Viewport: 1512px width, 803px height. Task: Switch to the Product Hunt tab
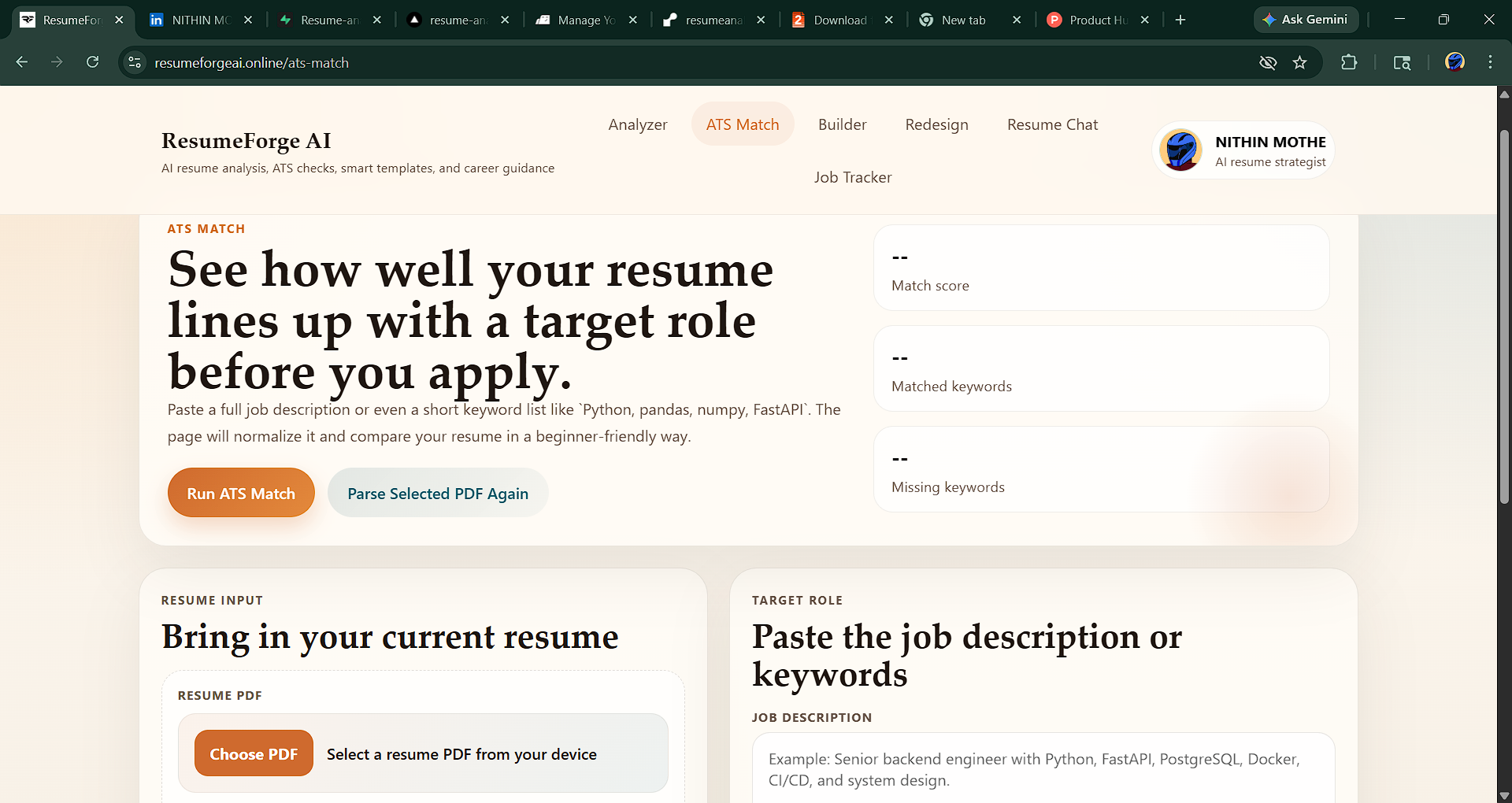[1097, 20]
